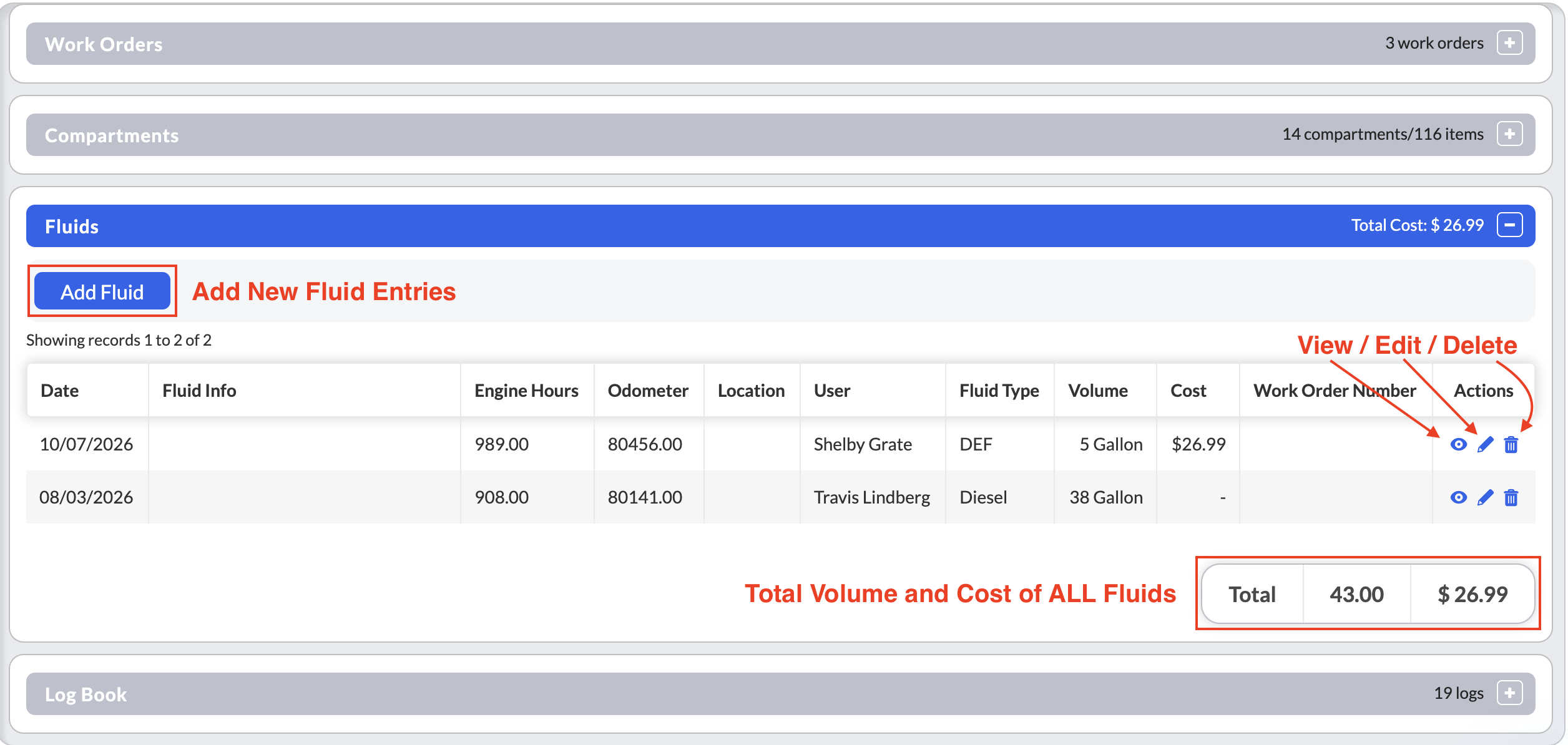The height and width of the screenshot is (745, 1568).
Task: Select the Fluid Type column header
Action: coord(999,391)
